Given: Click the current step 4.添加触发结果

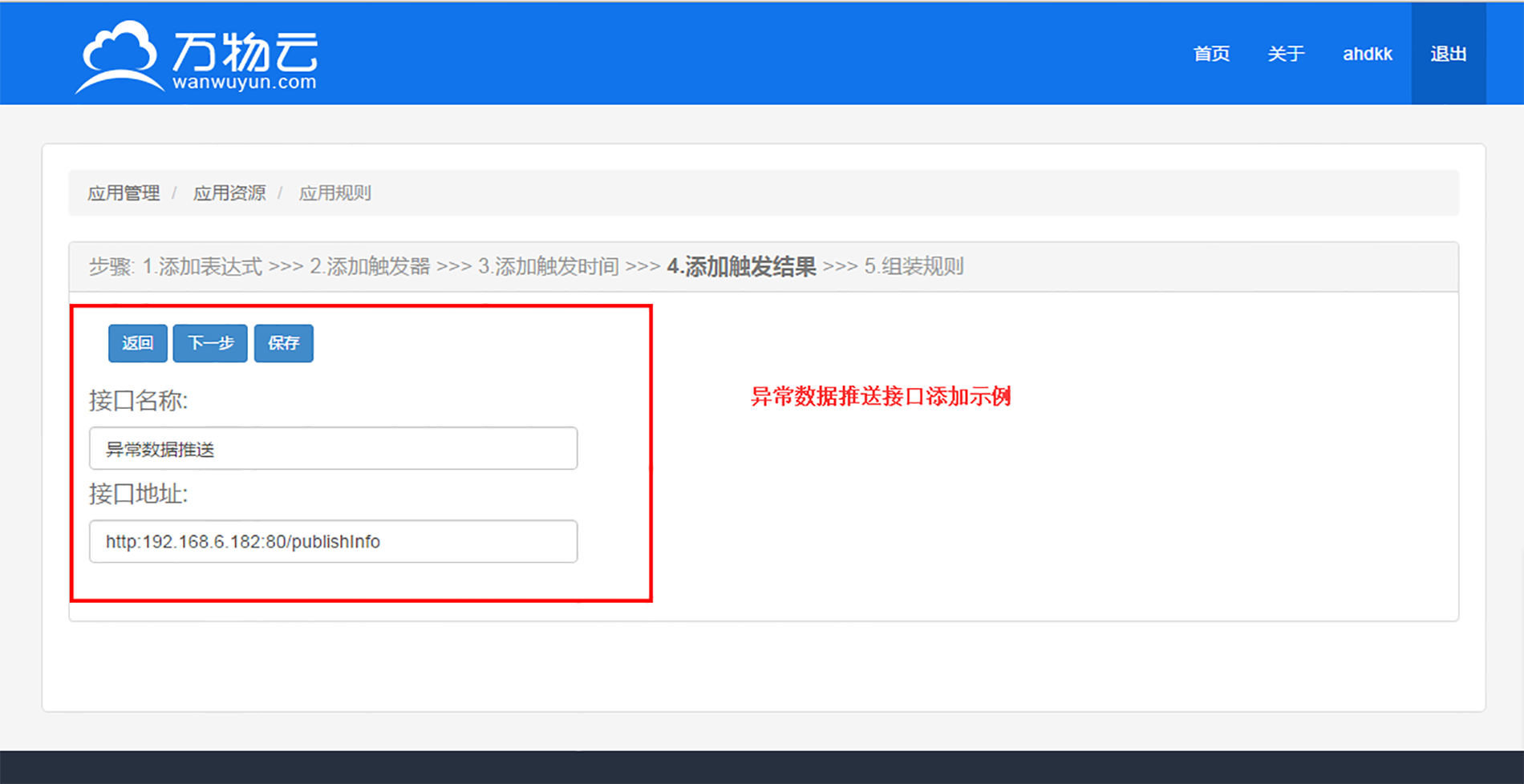Looking at the screenshot, I should pos(741,267).
